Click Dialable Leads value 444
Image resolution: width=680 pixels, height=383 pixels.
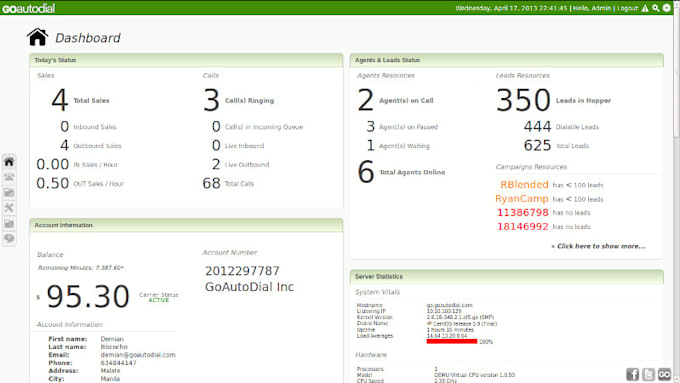(x=537, y=126)
